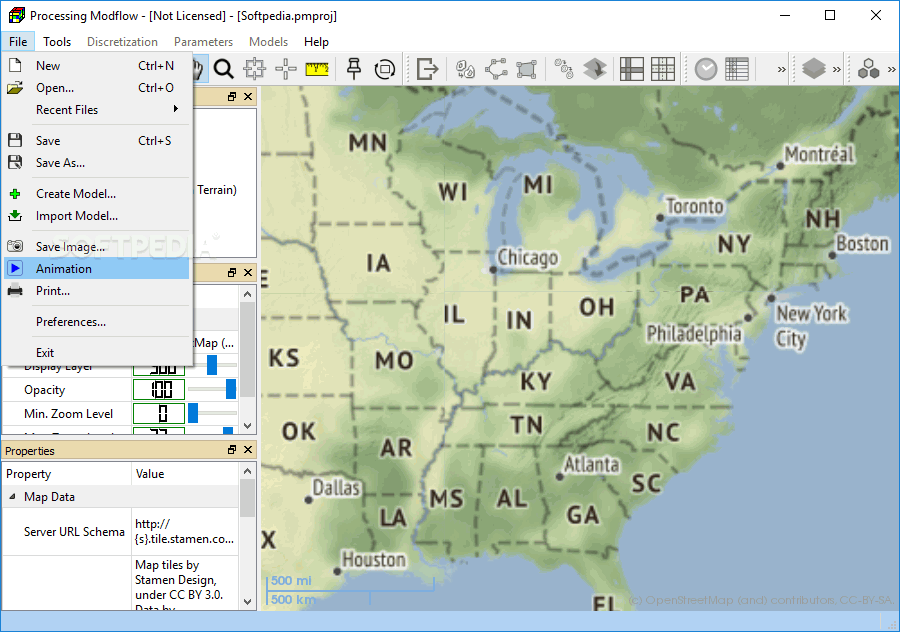Image resolution: width=900 pixels, height=632 pixels.
Task: Click the Display Layer slider handle
Action: (x=212, y=366)
